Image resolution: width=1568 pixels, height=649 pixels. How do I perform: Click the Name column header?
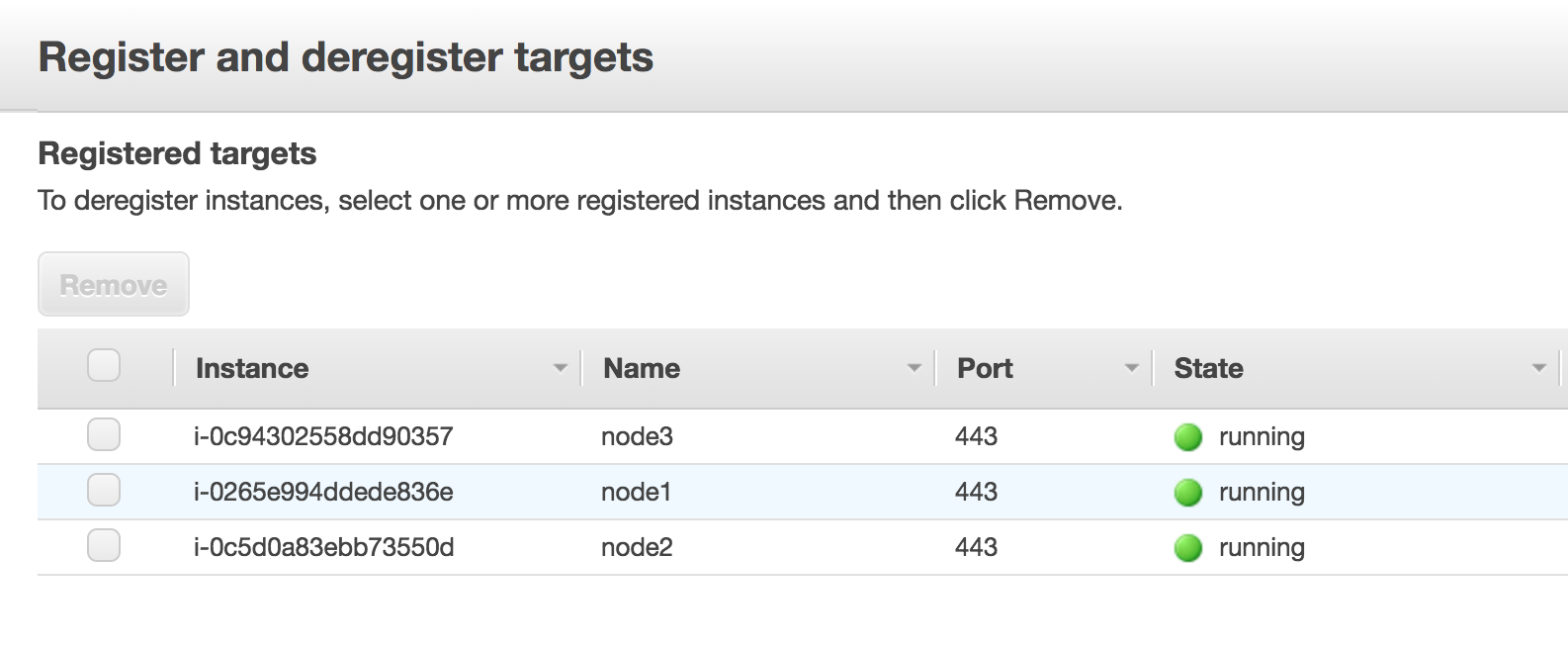point(642,368)
